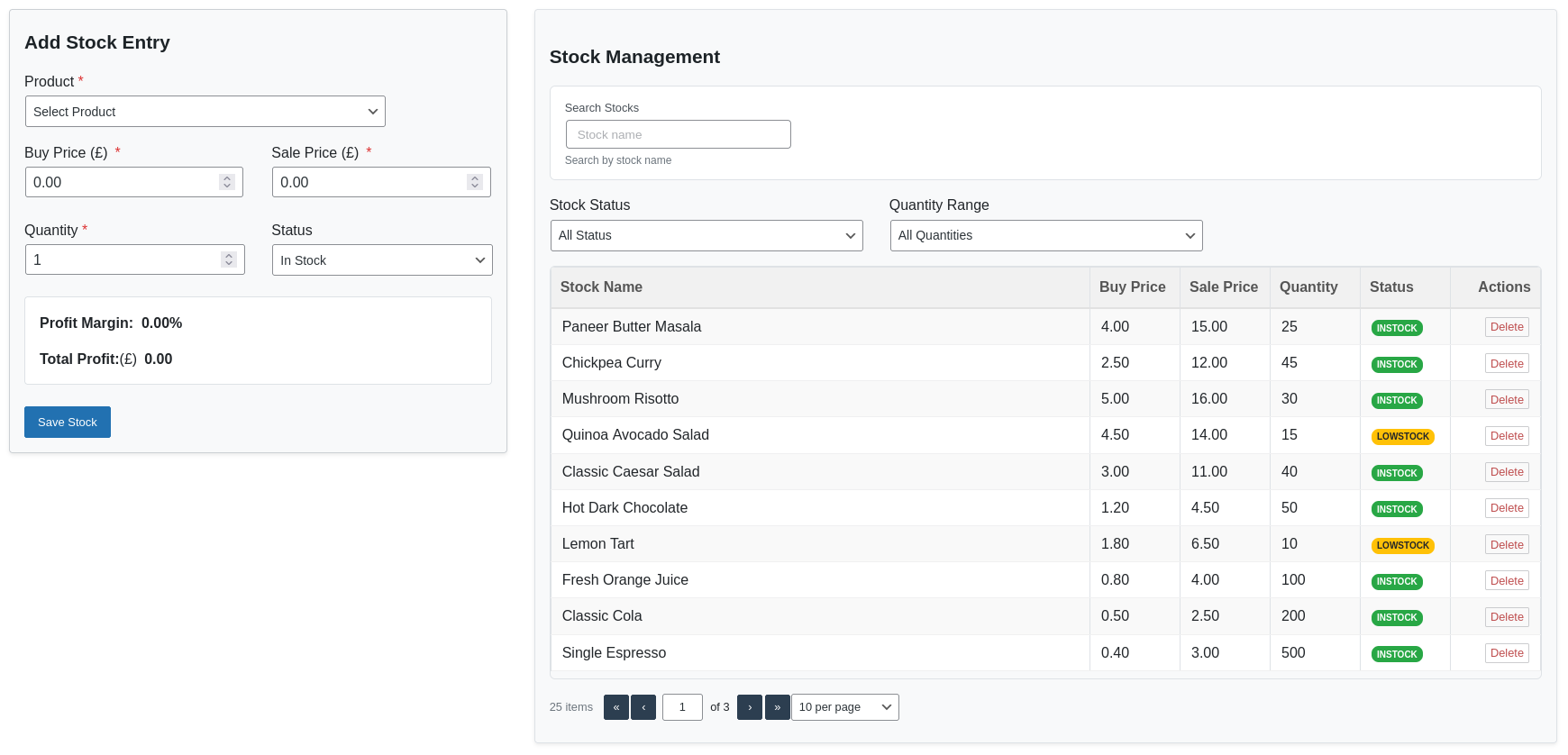Expand the In Stock status dropdown
The width and height of the screenshot is (1568, 755).
coord(382,260)
